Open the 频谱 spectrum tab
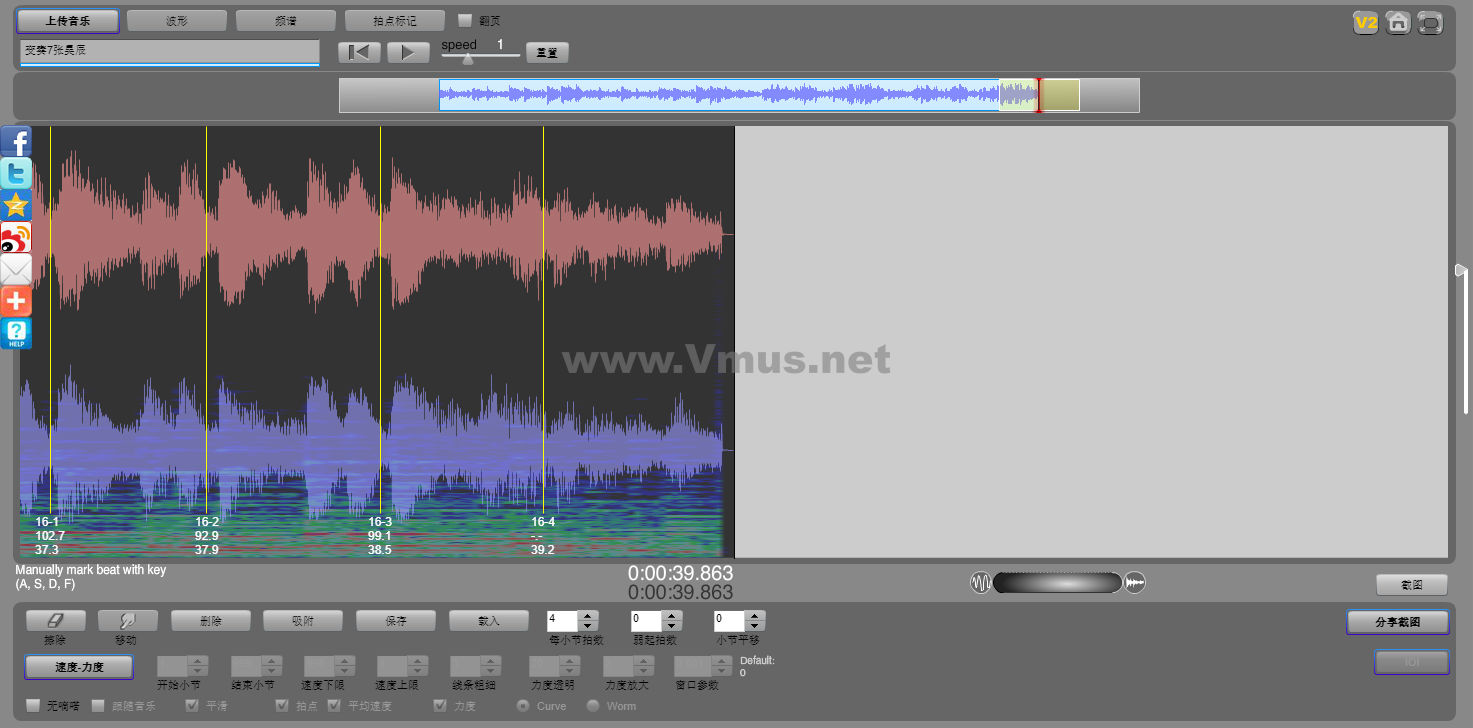The height and width of the screenshot is (728, 1473). coord(285,20)
